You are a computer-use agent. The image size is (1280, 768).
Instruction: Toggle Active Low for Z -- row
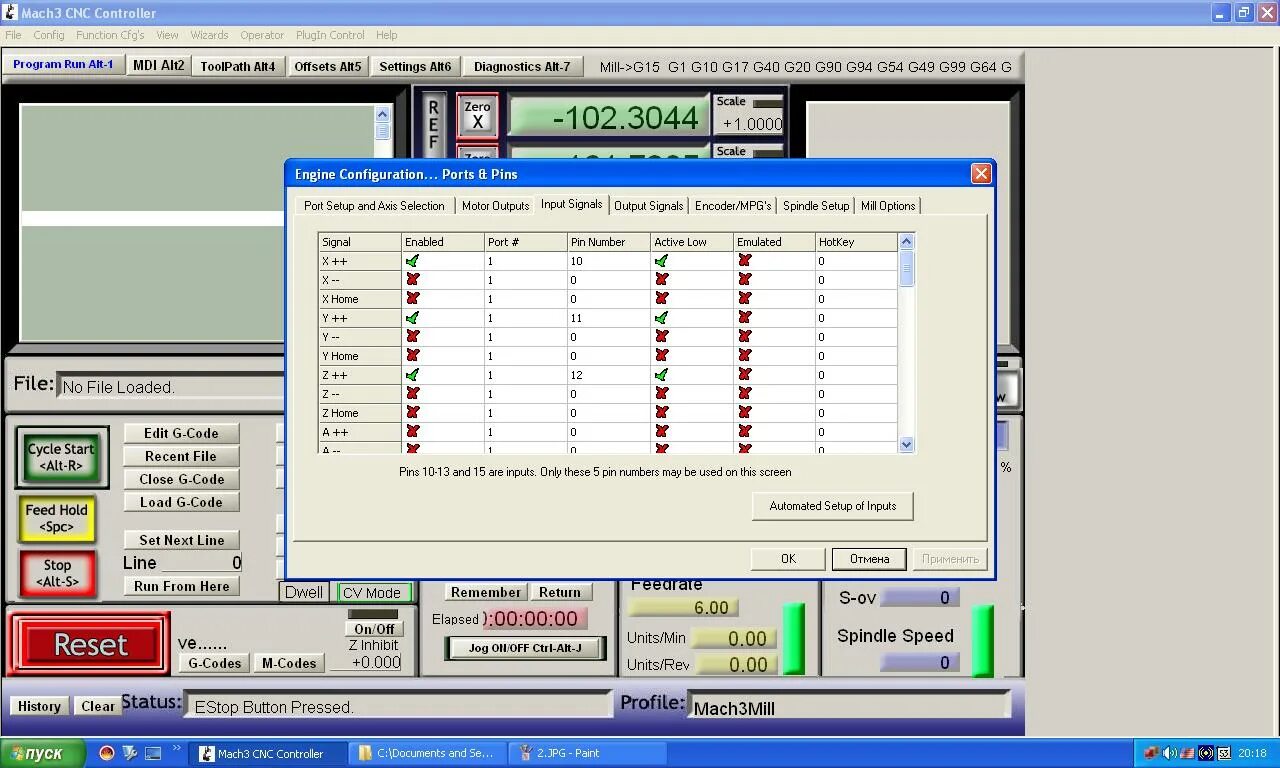click(x=661, y=394)
